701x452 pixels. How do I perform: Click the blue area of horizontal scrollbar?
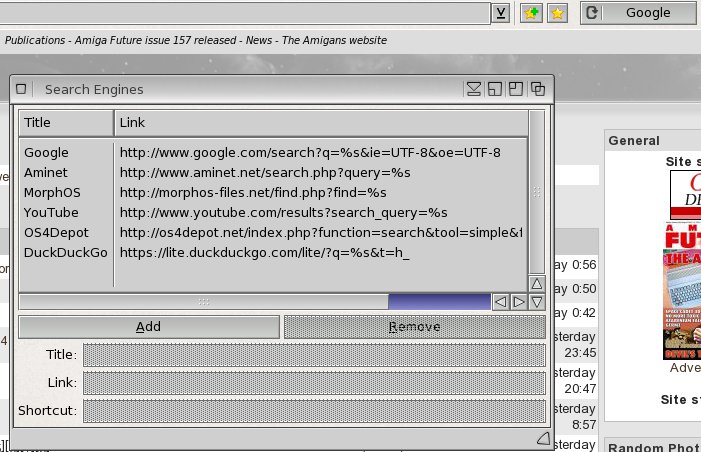coord(439,302)
